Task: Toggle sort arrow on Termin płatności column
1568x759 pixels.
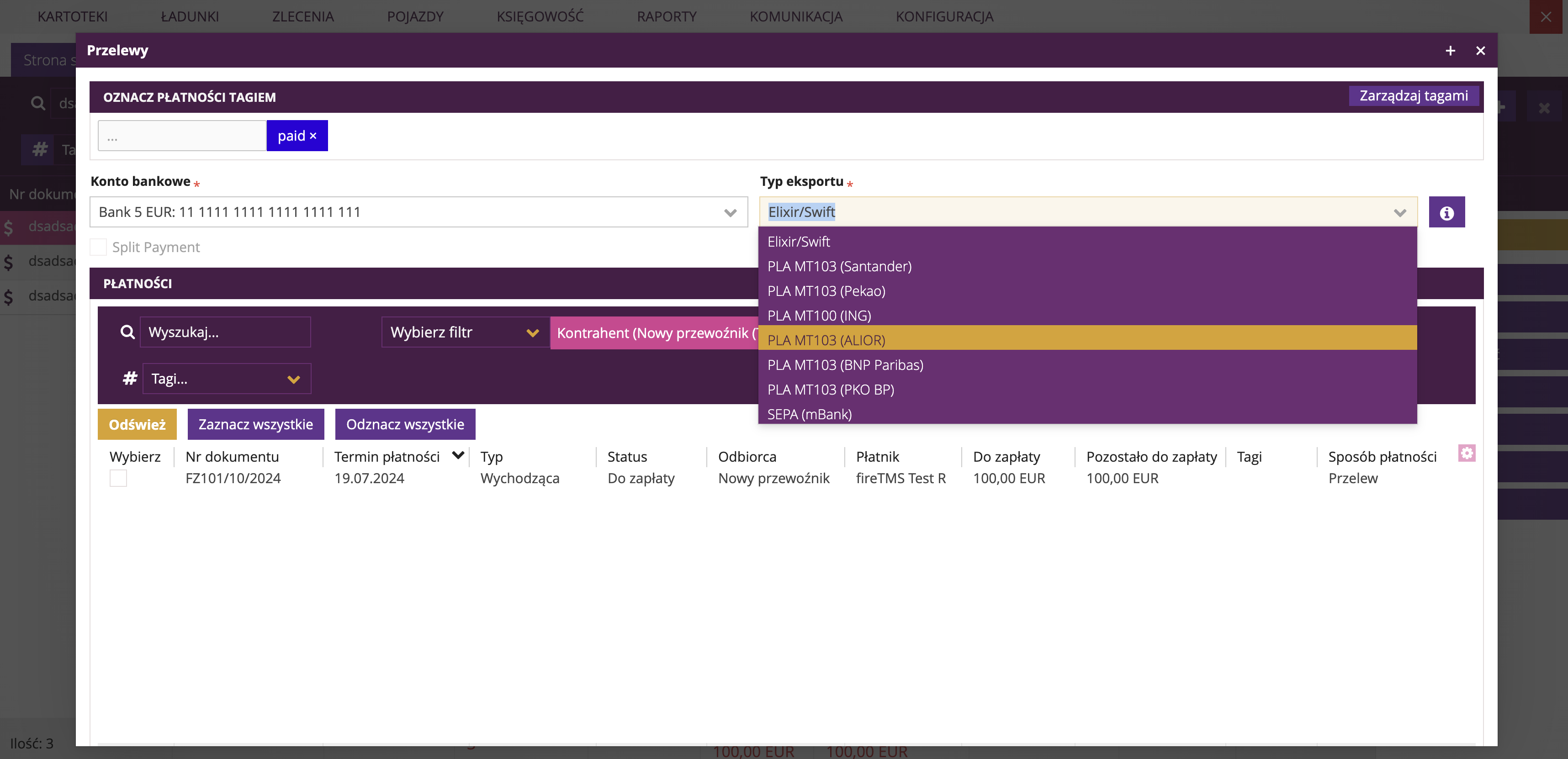Action: click(x=458, y=455)
